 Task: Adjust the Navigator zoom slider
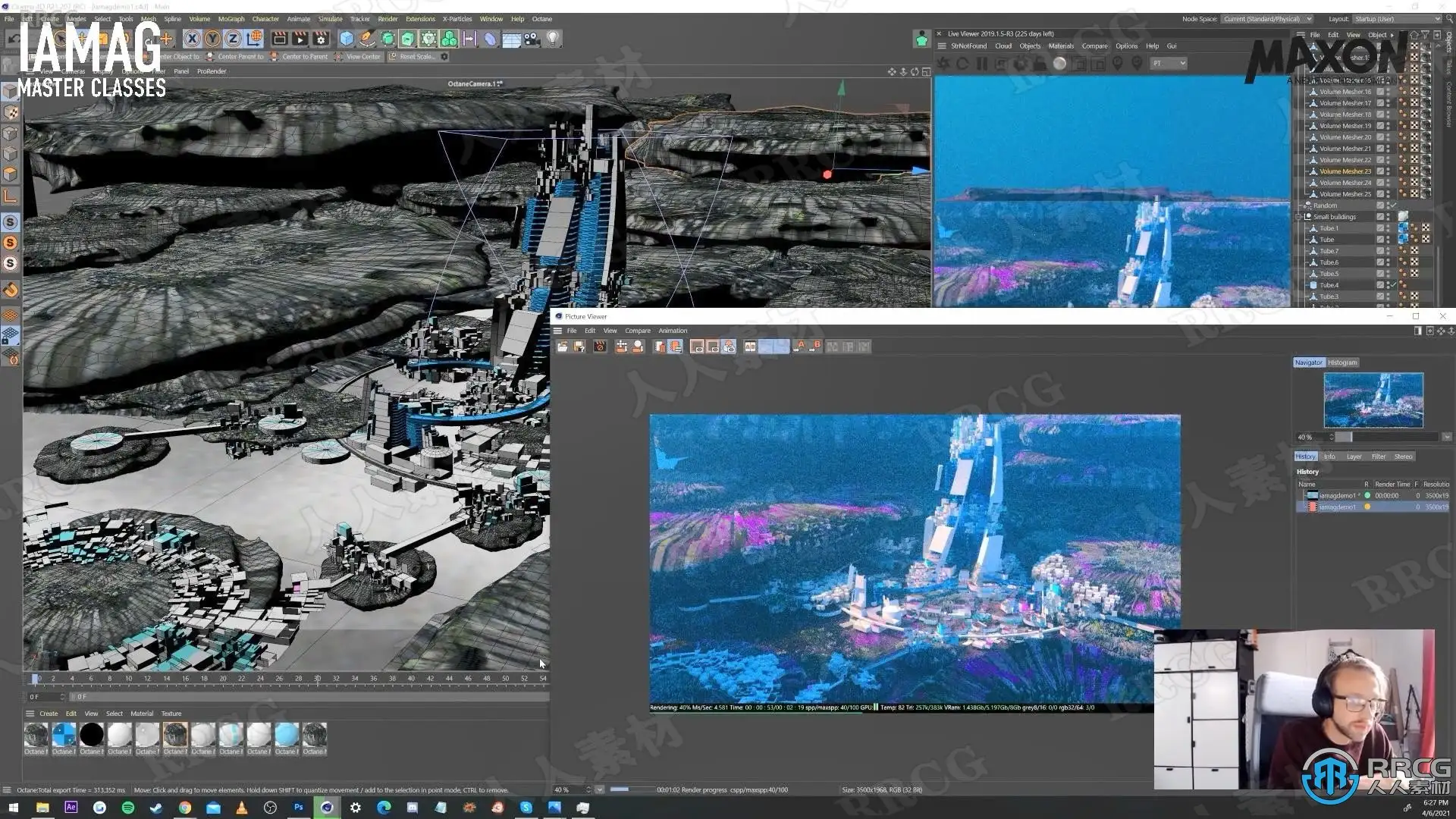(x=1344, y=438)
